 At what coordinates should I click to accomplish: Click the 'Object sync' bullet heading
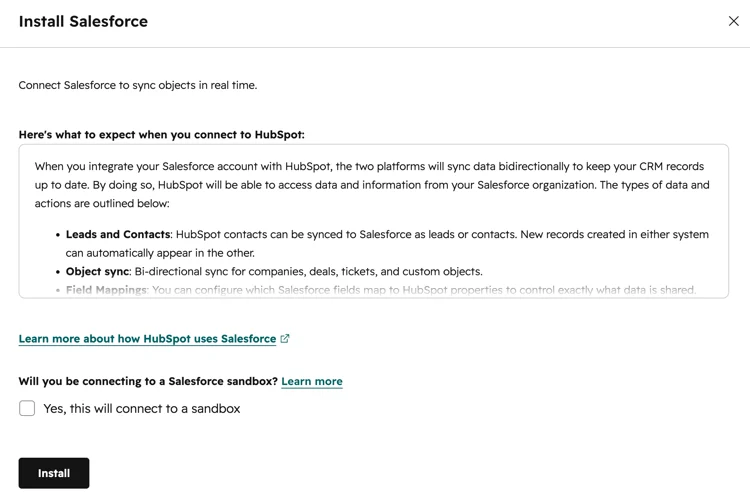[x=98, y=271]
